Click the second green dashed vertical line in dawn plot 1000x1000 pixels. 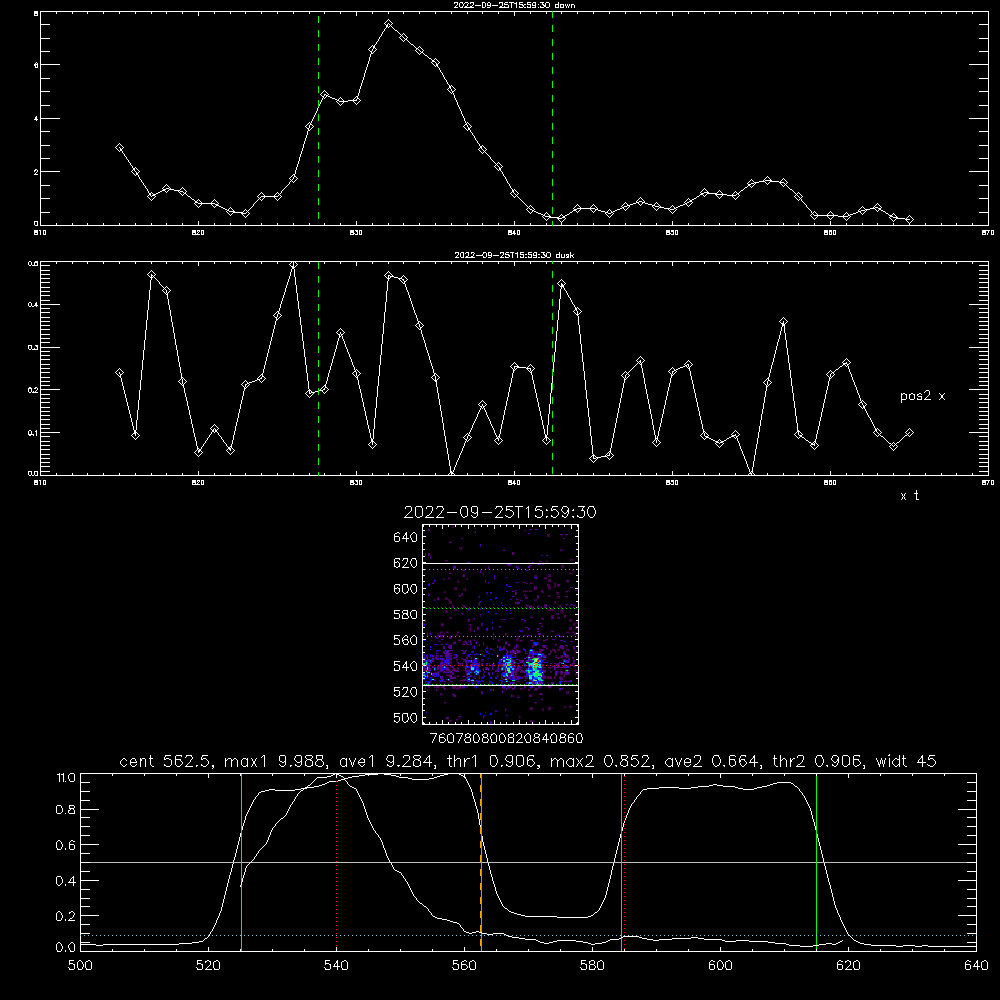coord(552,118)
